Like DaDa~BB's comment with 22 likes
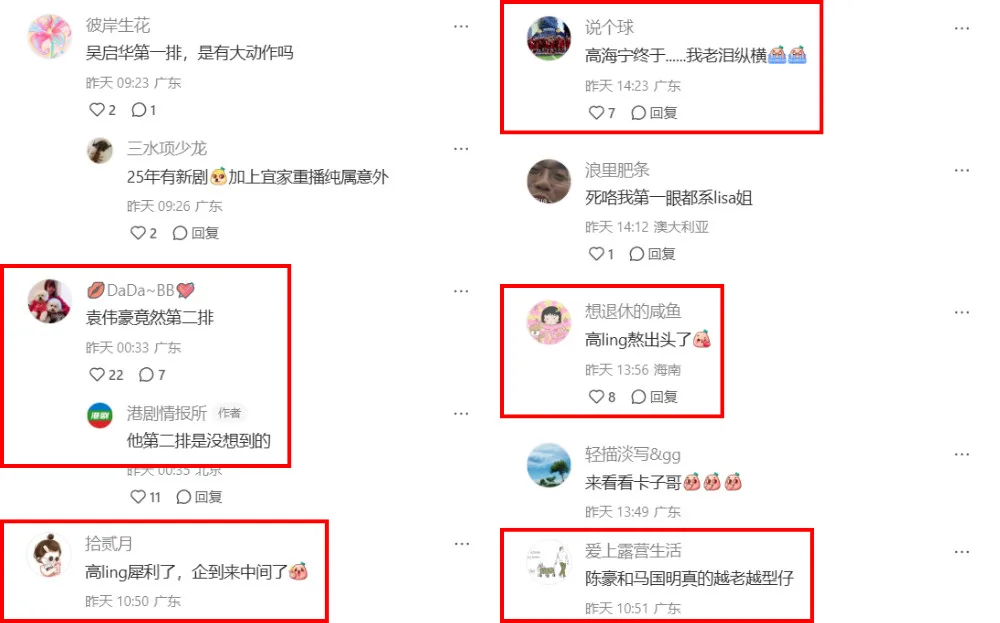 [106, 374]
